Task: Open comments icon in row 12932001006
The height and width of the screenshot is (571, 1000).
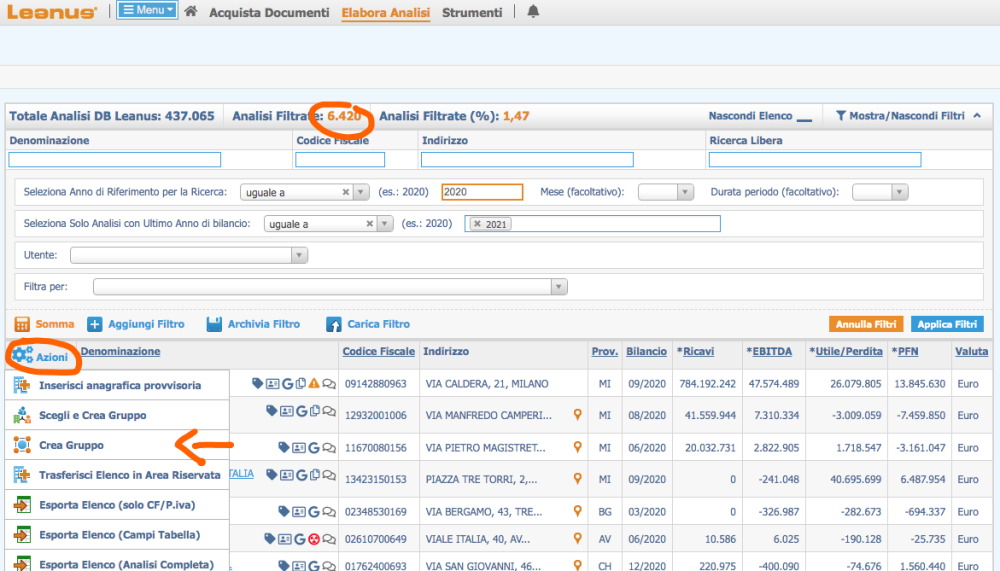Action: pos(328,412)
